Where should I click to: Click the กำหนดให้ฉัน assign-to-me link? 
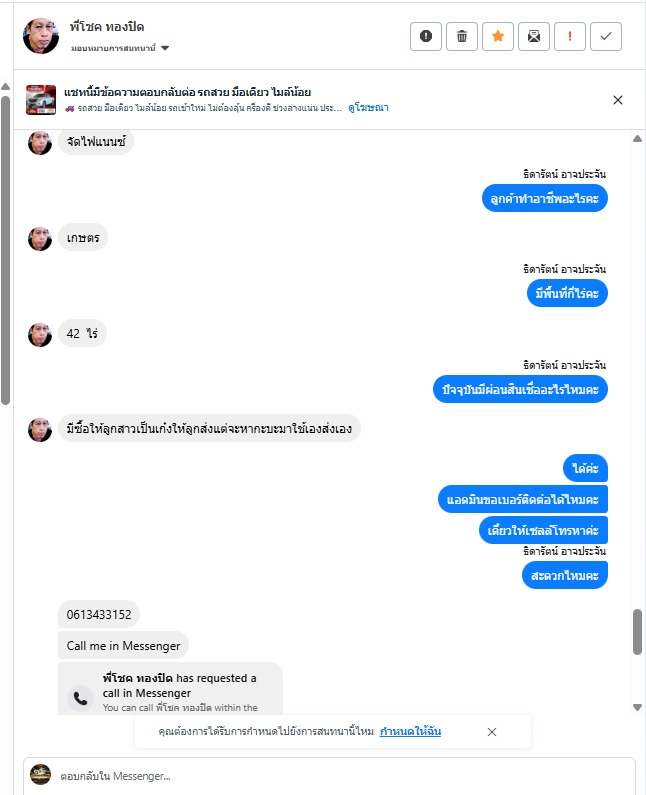(410, 731)
